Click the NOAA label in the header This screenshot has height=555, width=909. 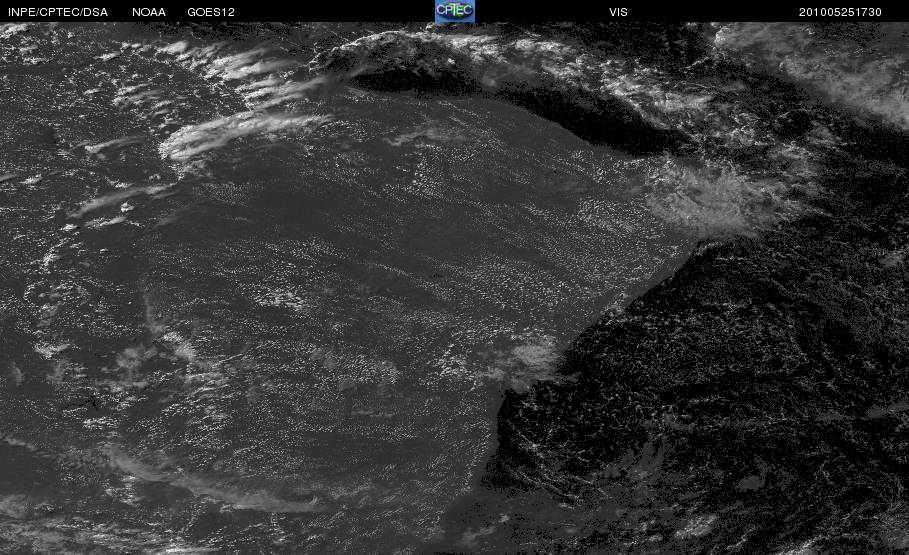(149, 12)
